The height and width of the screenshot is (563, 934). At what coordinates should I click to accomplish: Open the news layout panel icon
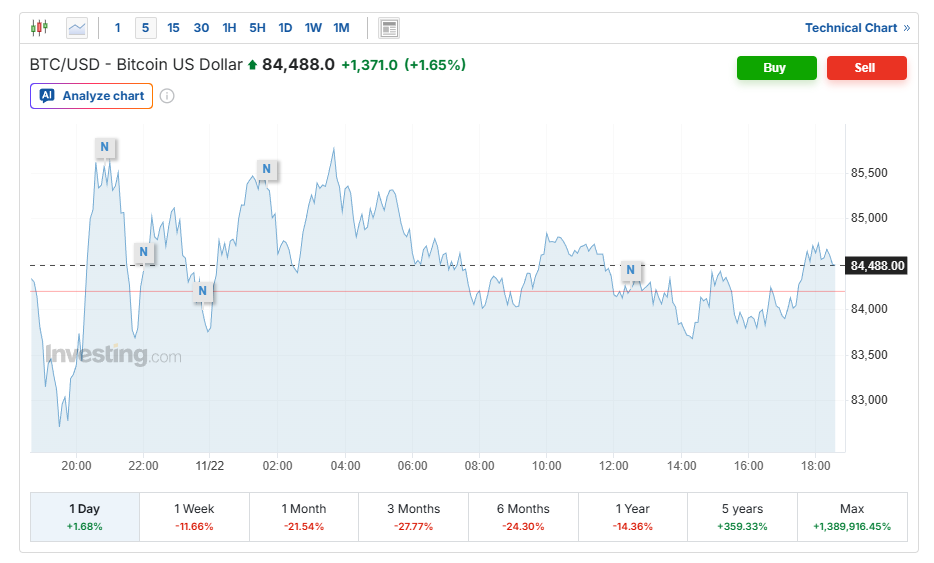pyautogui.click(x=390, y=28)
